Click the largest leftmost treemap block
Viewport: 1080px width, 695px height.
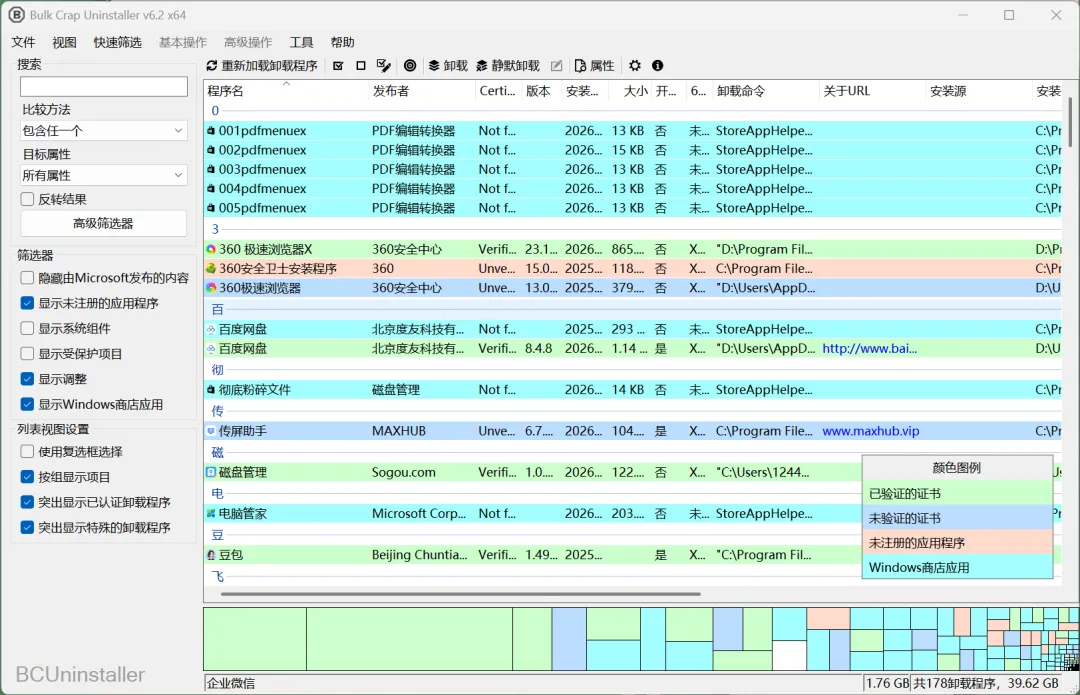click(x=255, y=639)
